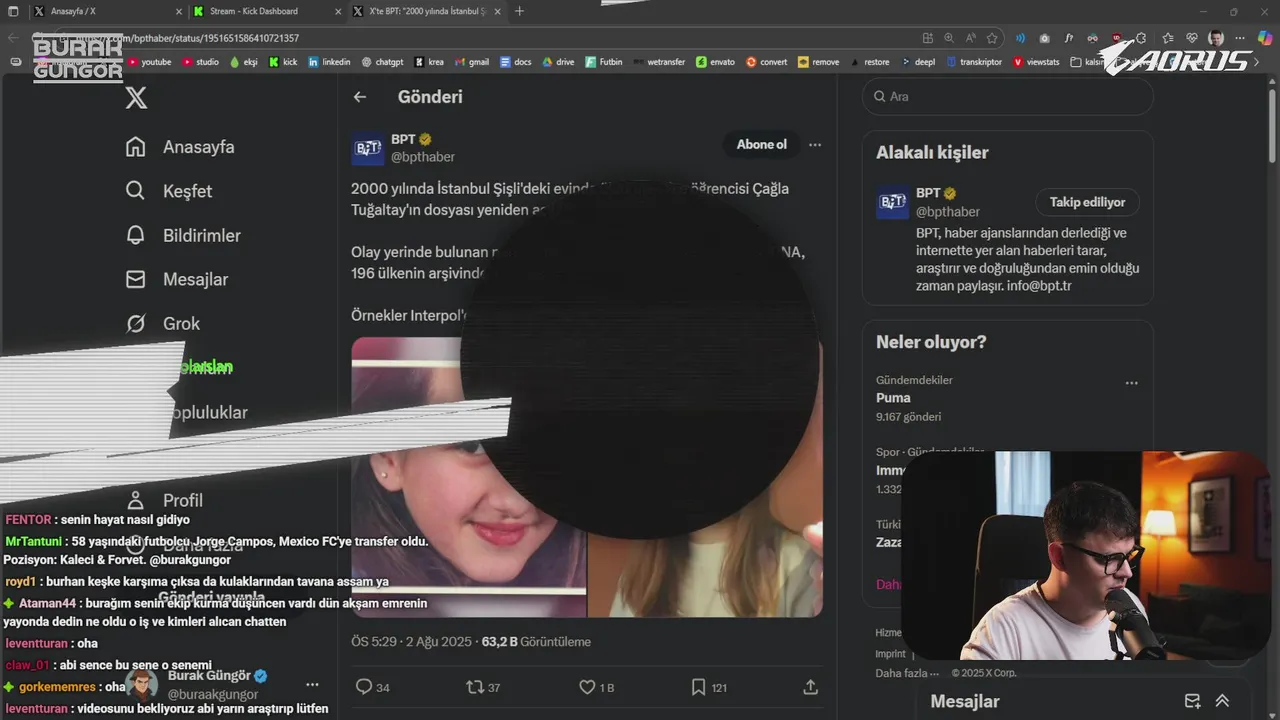Open the viewstats bookmark

(1037, 62)
